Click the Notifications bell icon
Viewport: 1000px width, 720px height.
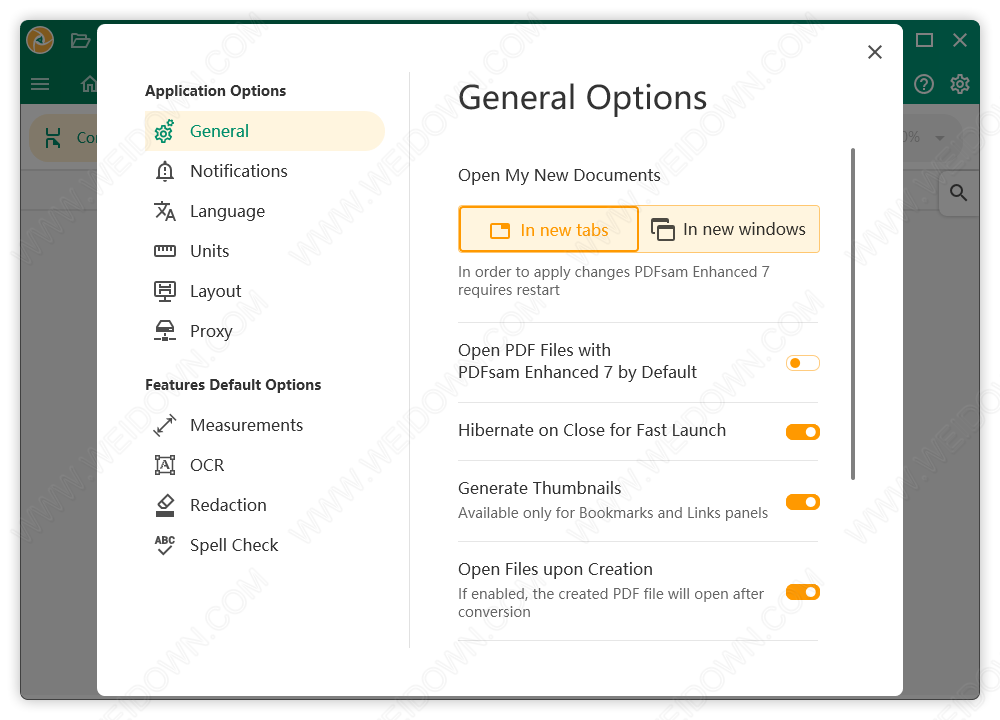[x=165, y=171]
